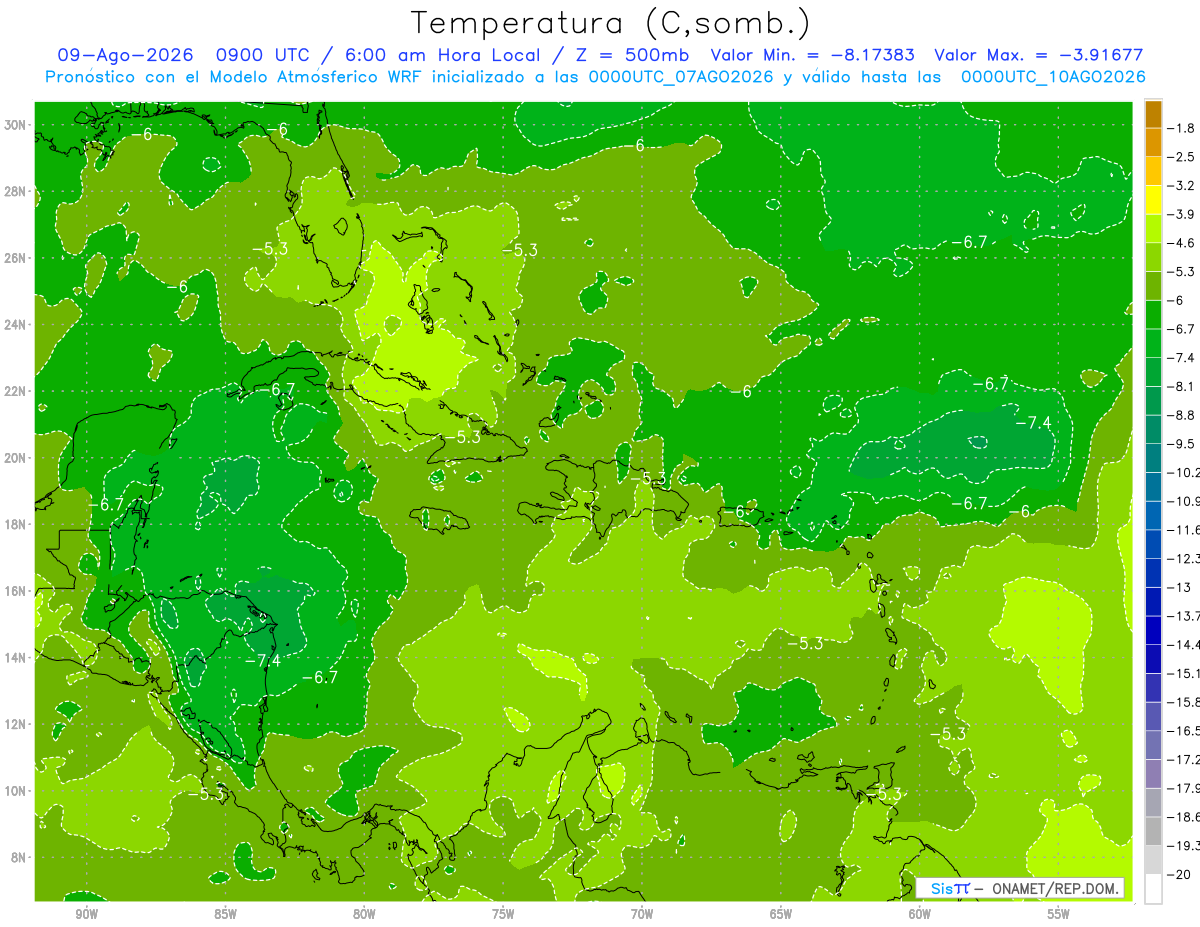This screenshot has width=1200, height=927.
Task: Click the -9.5 colorbar value
Action: click(1183, 444)
